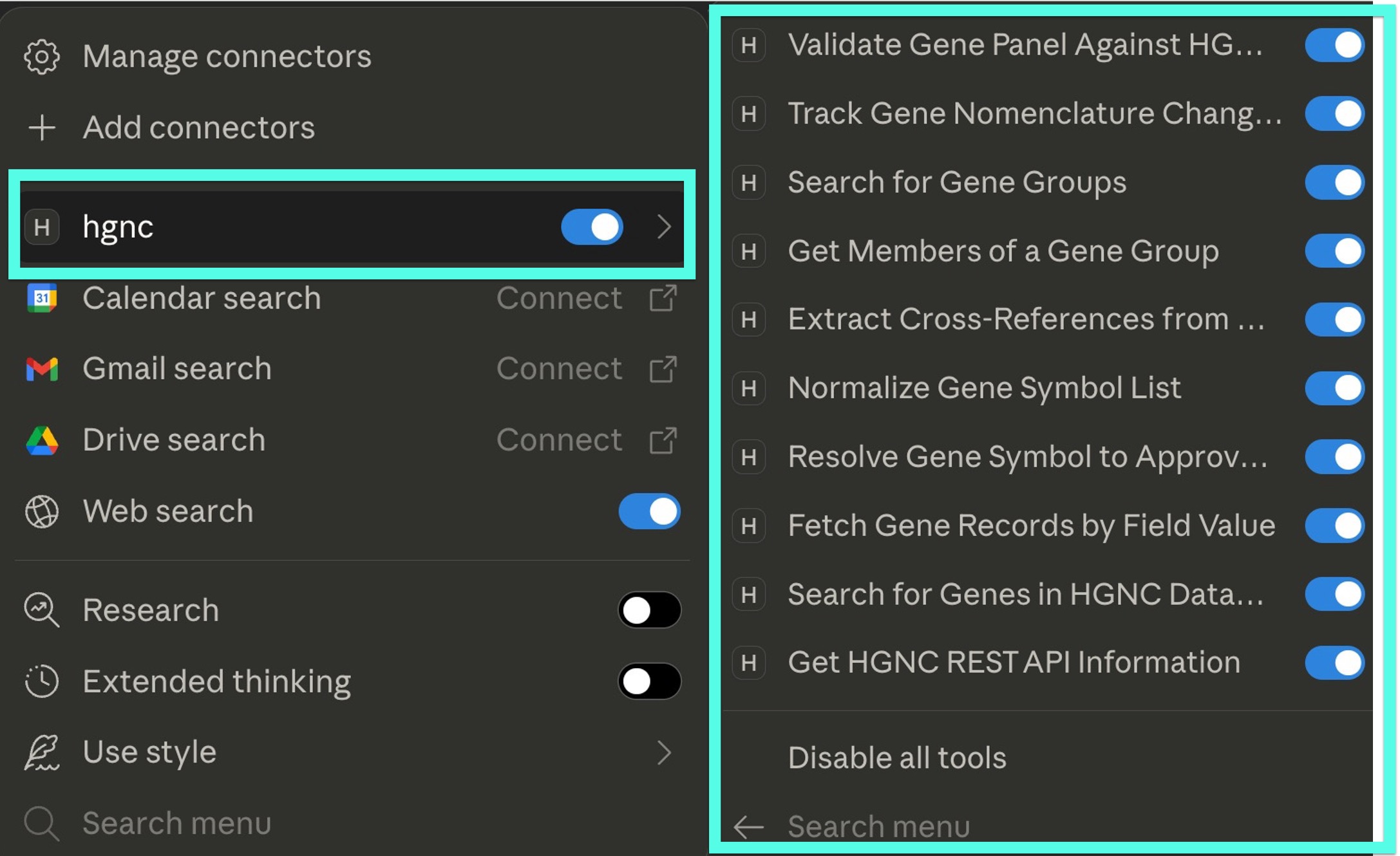The width and height of the screenshot is (1400, 856).
Task: Click Connect next to Gmail search
Action: pos(560,369)
